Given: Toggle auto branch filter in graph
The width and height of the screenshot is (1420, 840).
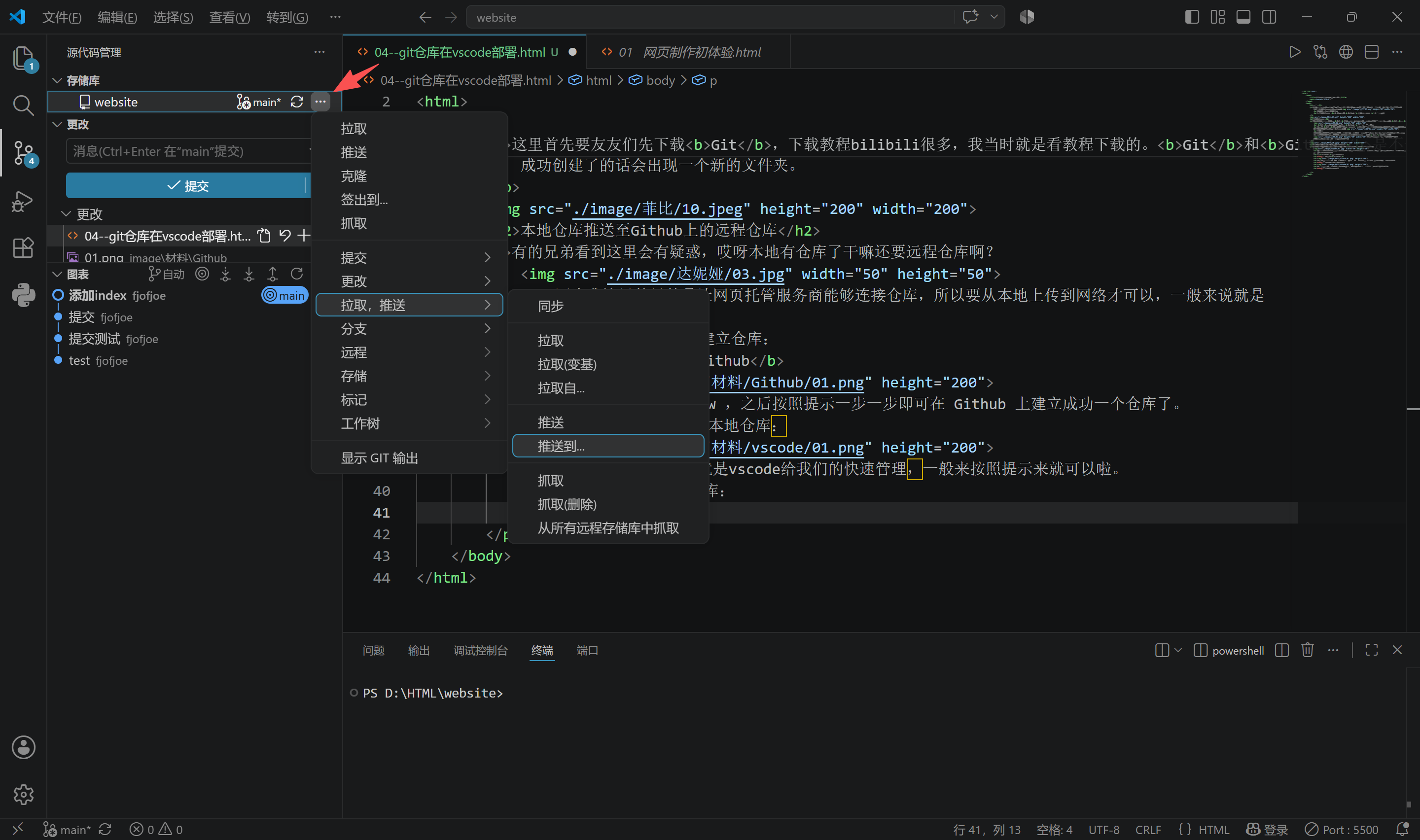Looking at the screenshot, I should pyautogui.click(x=166, y=274).
